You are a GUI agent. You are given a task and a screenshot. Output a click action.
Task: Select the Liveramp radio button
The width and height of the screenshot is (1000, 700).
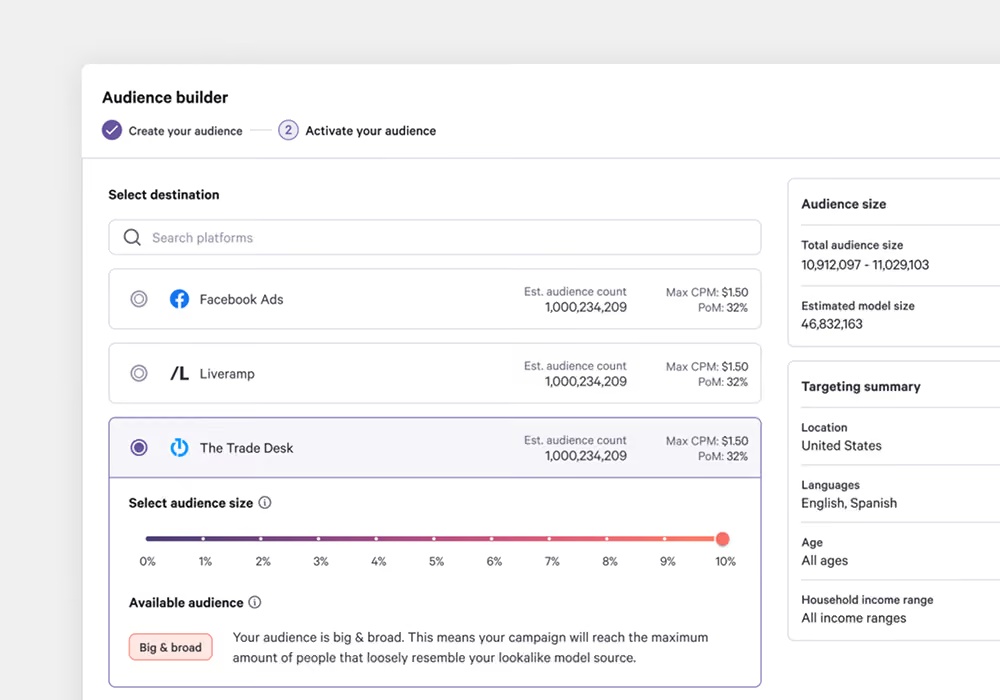tap(139, 373)
